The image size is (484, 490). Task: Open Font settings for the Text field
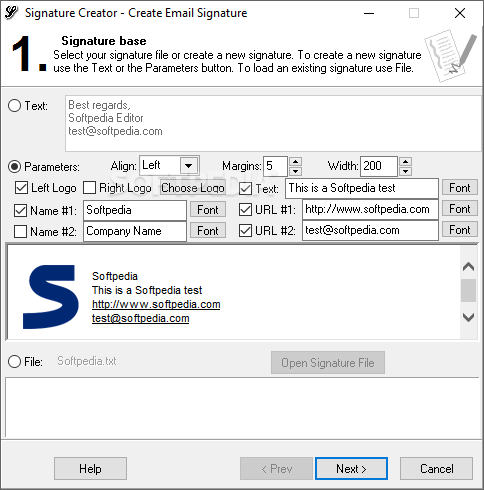(460, 188)
